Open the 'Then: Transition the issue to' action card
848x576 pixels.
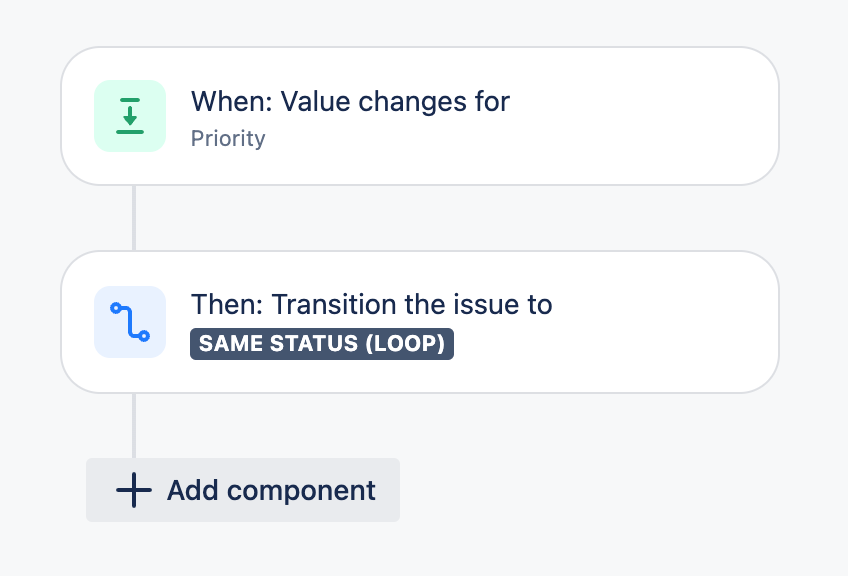(x=420, y=322)
